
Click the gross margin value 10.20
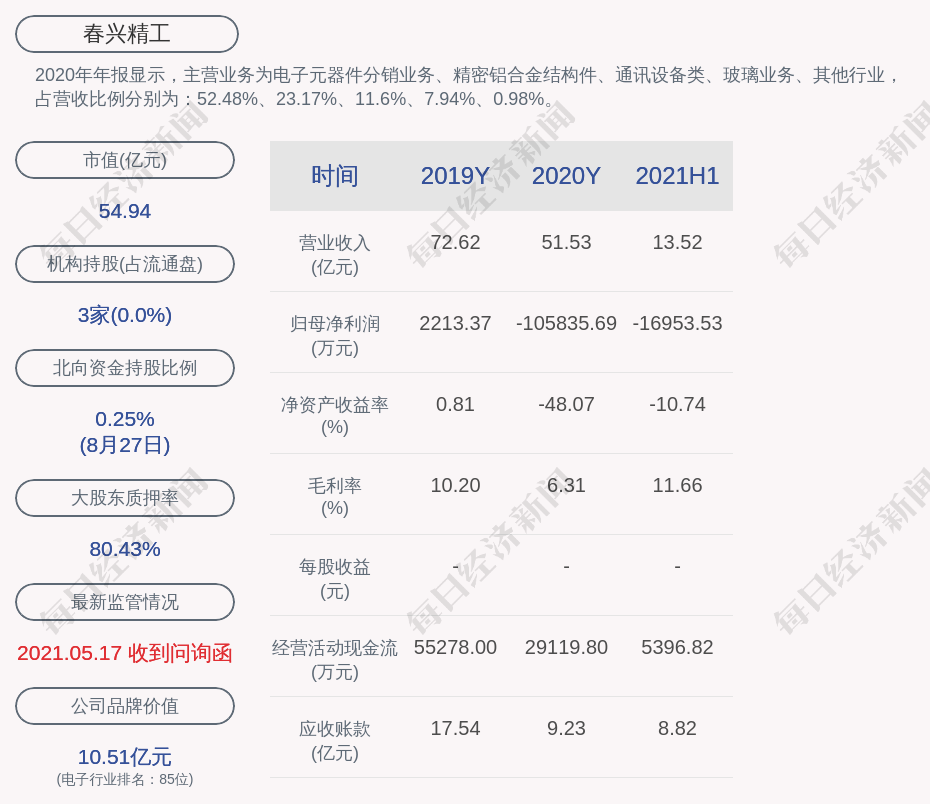point(456,486)
